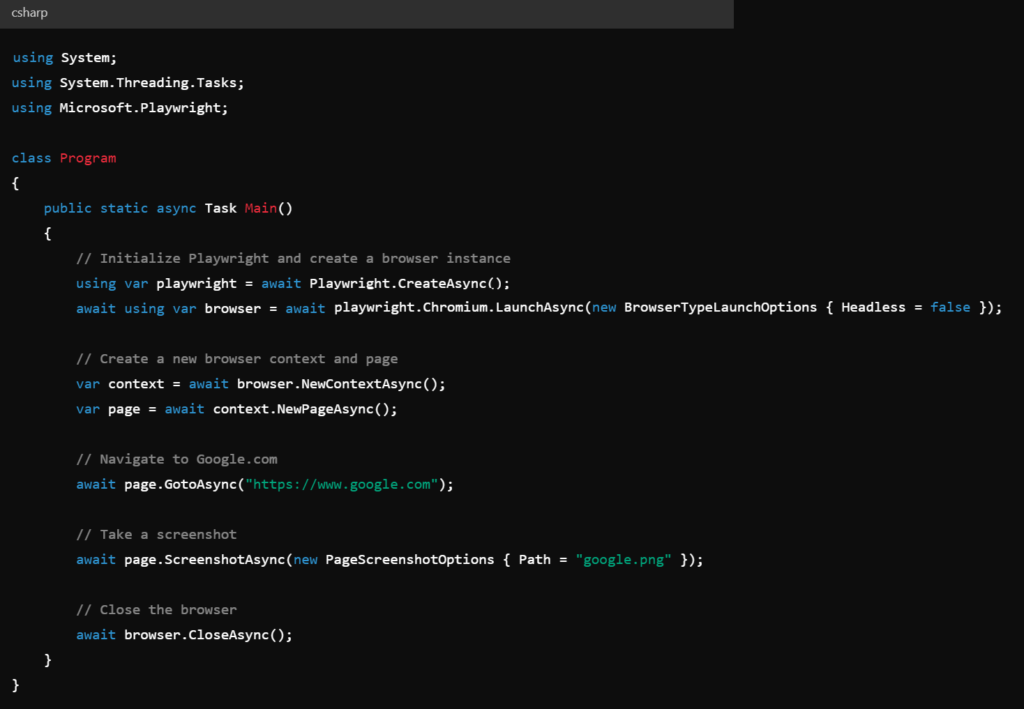Click the csharp language label in header

click(x=29, y=13)
